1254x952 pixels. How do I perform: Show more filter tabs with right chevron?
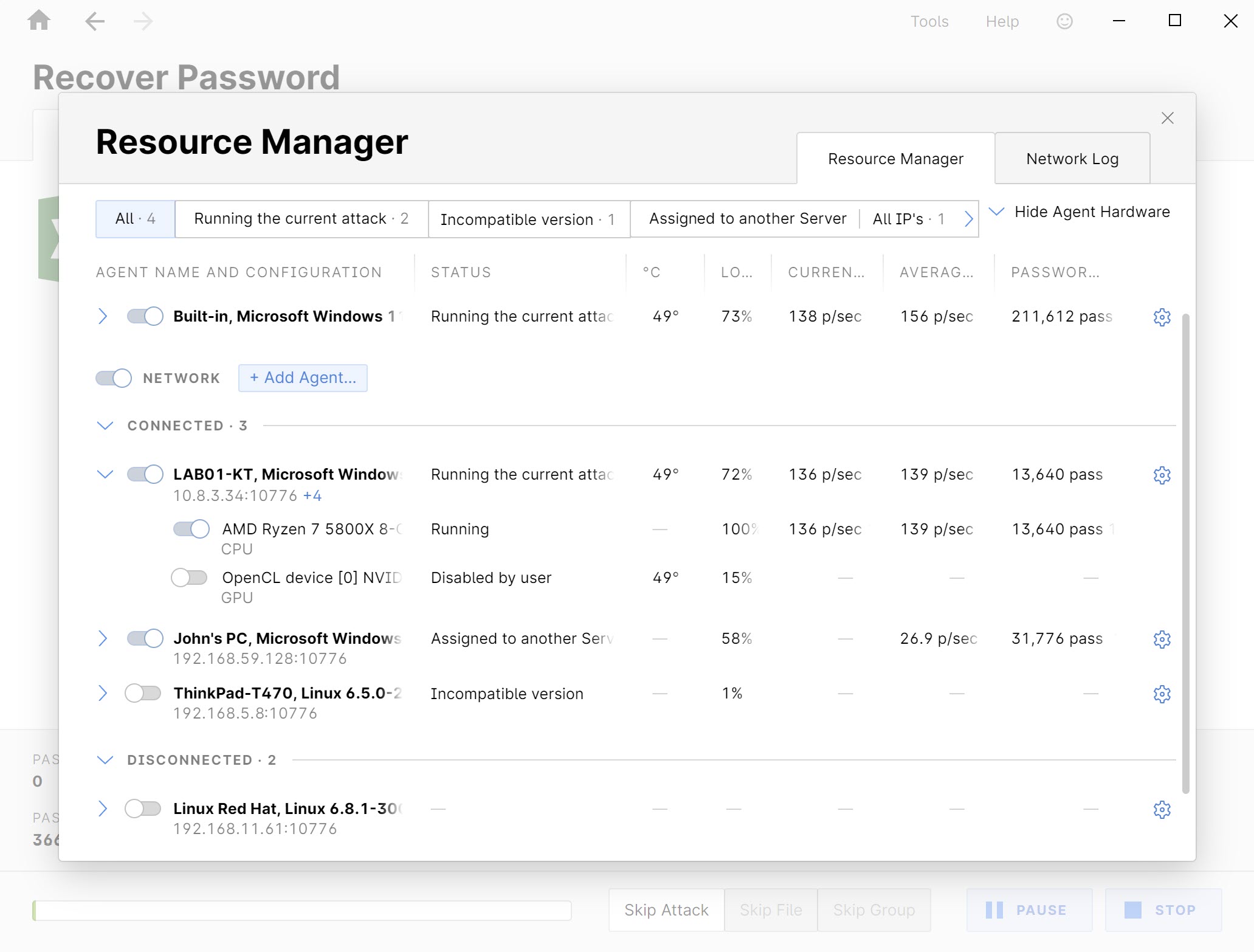(969, 219)
